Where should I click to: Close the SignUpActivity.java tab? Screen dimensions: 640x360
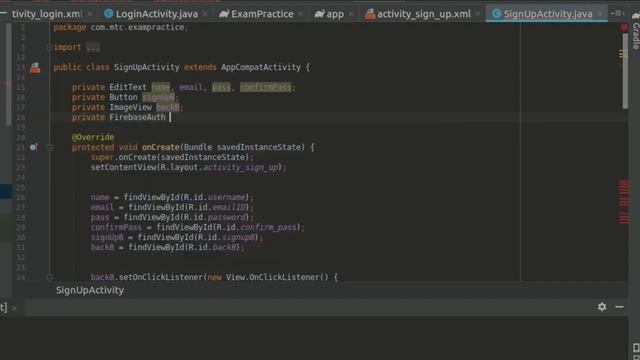pyautogui.click(x=600, y=14)
